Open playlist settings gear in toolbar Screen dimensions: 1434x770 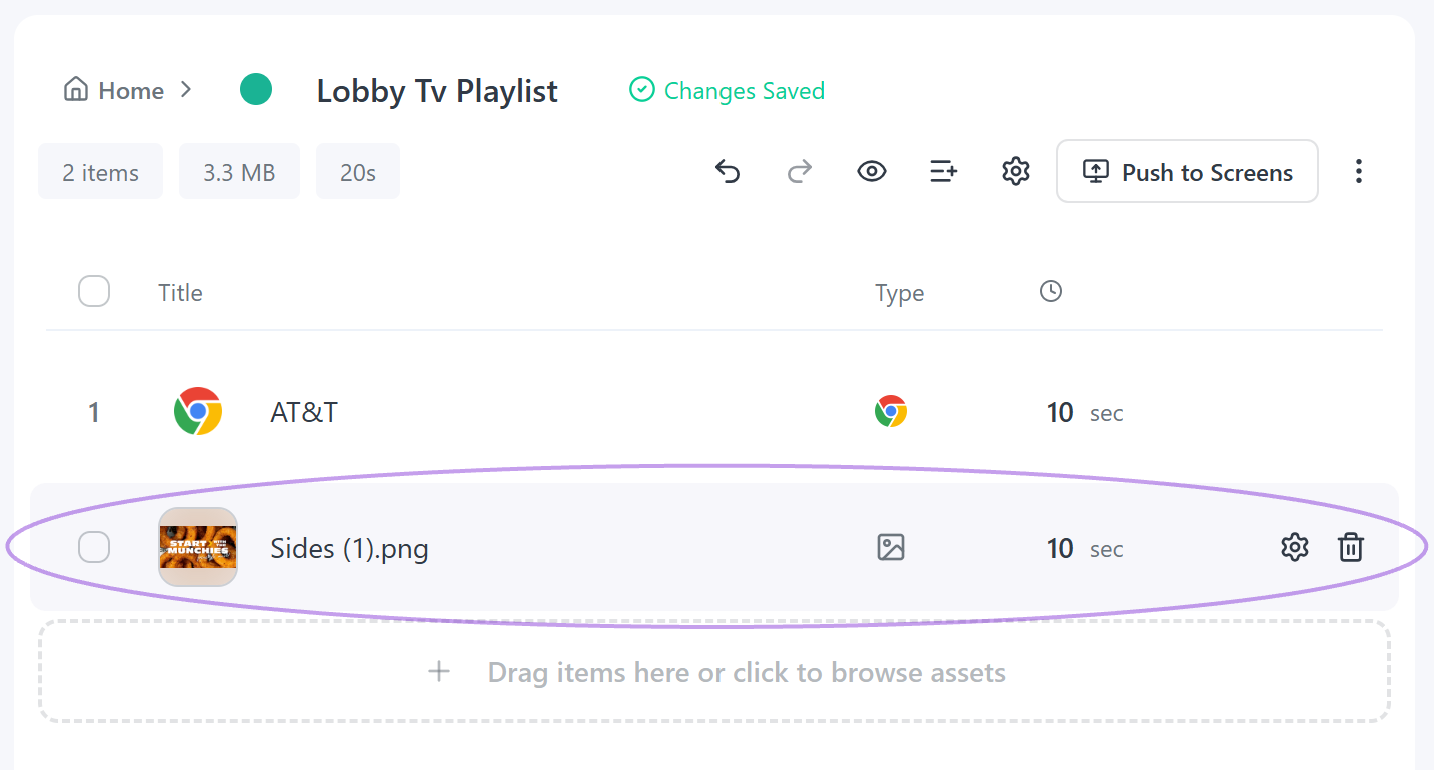pyautogui.click(x=1016, y=172)
